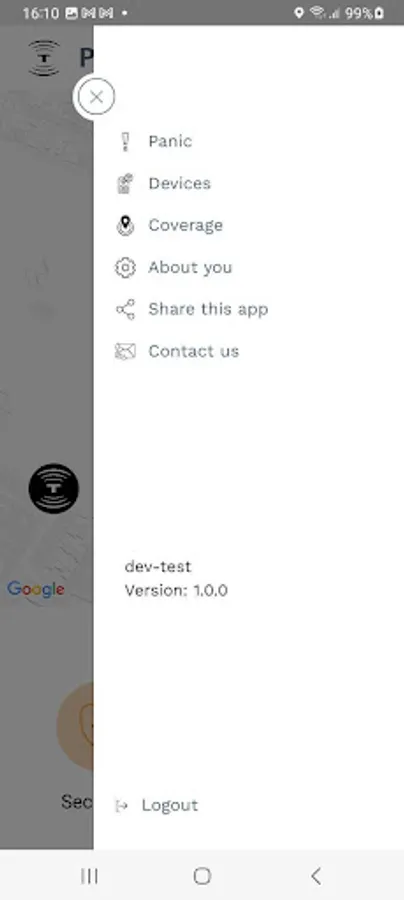Tap the Android home button
Screen dimensions: 404x900
tap(202, 876)
